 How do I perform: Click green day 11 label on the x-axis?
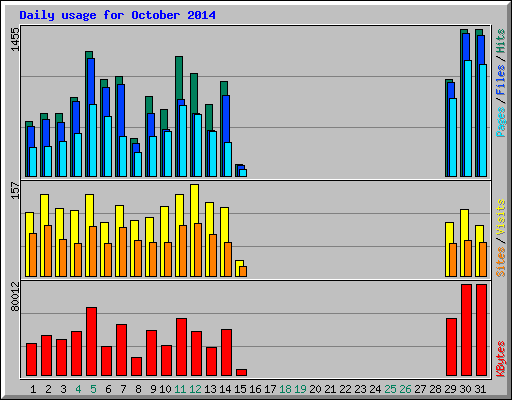(x=180, y=389)
